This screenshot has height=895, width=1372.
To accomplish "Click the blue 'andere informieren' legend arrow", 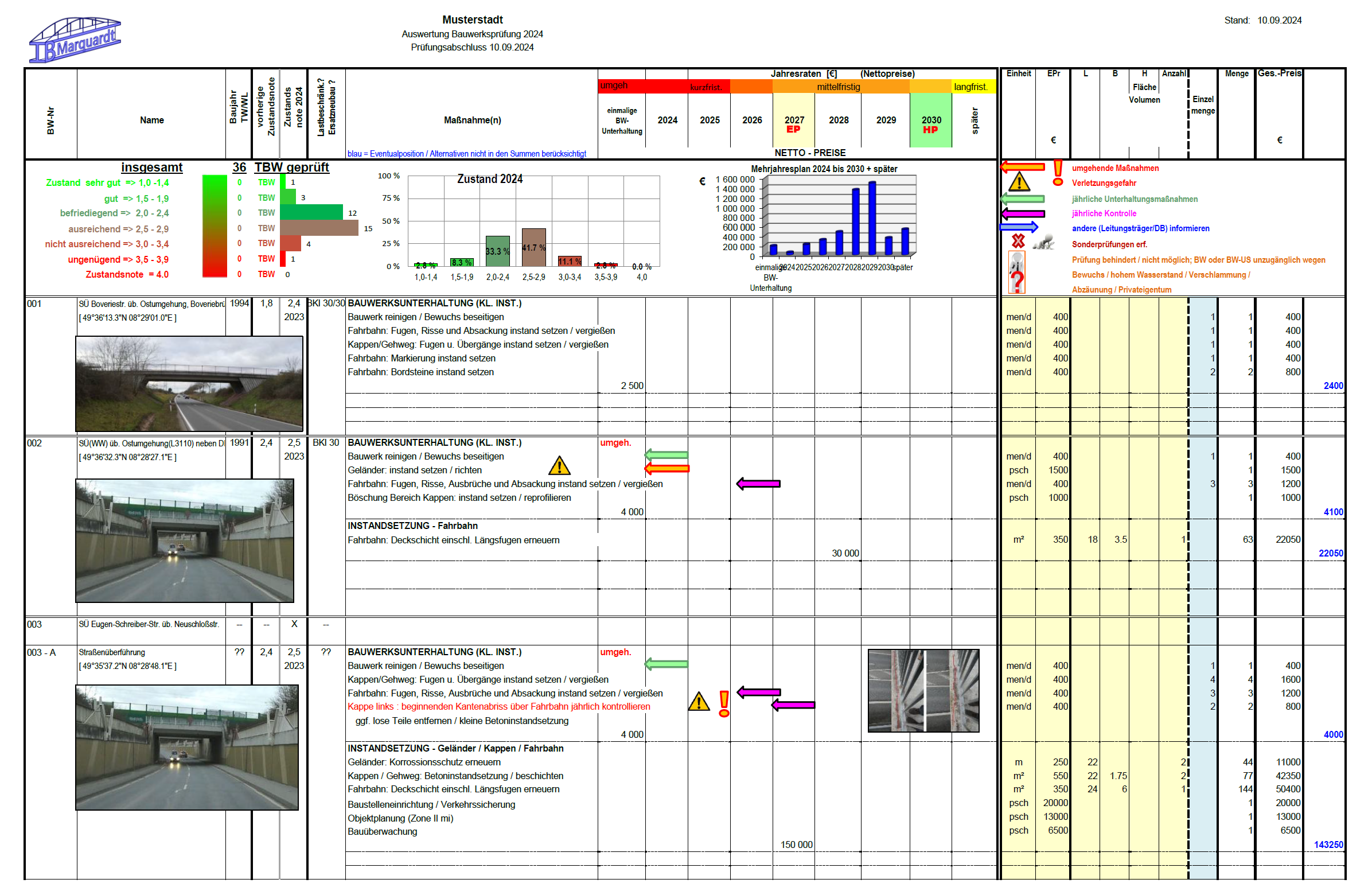I will [1019, 228].
